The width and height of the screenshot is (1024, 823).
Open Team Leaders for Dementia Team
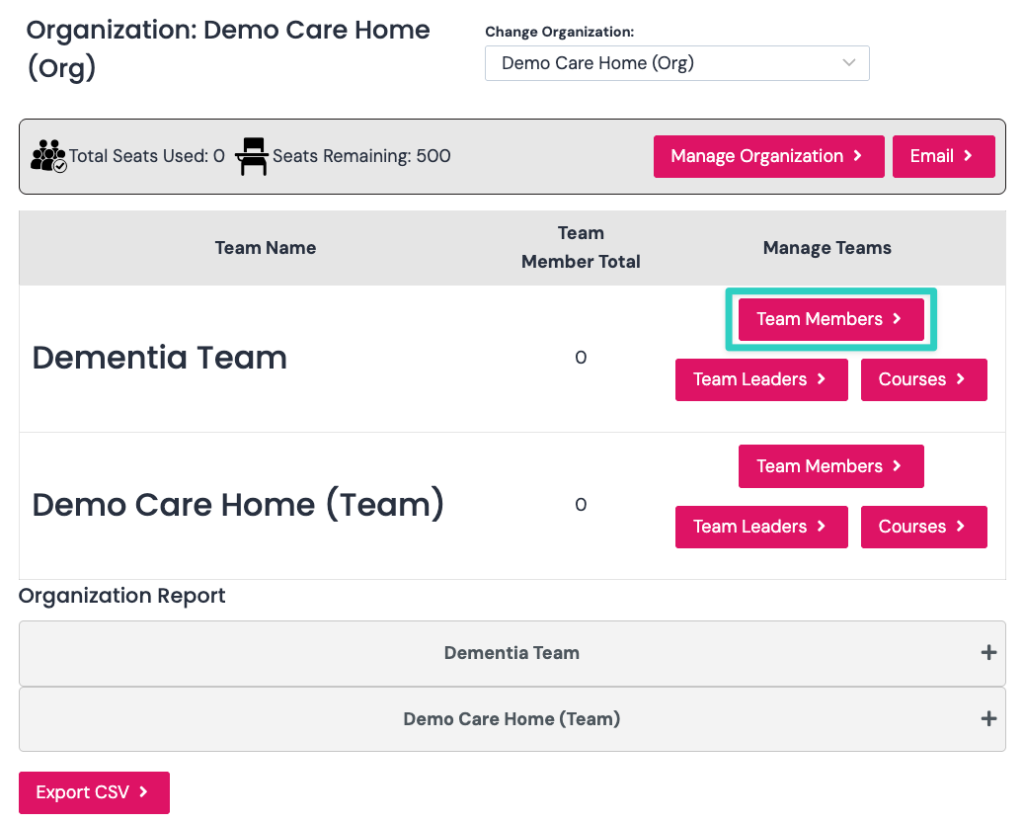[761, 379]
